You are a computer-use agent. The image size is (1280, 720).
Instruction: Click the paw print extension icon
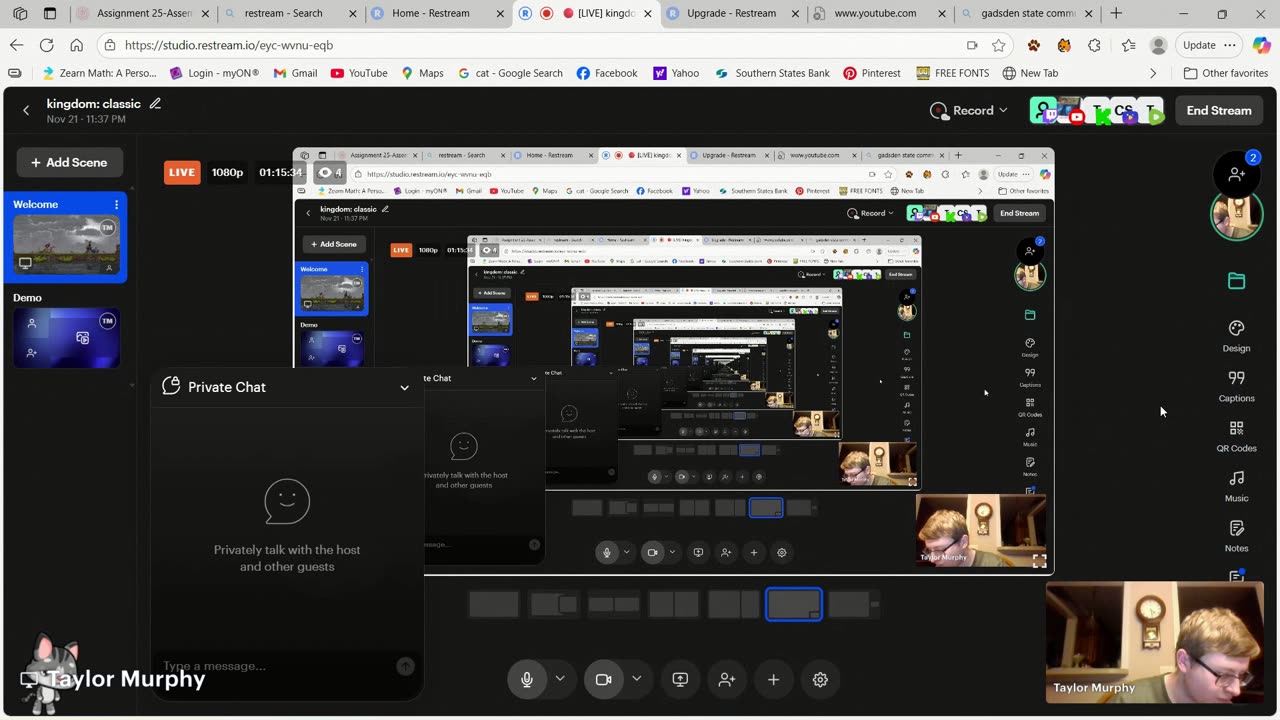click(x=1034, y=45)
